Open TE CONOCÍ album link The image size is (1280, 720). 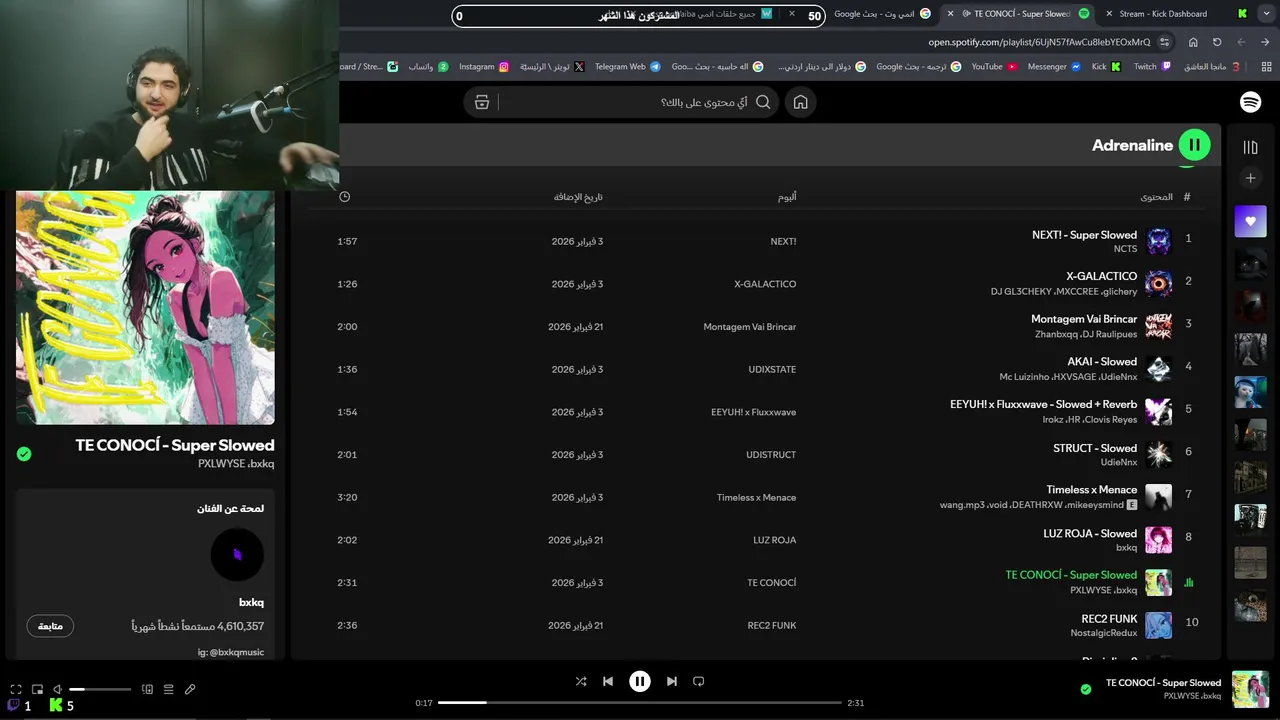[772, 583]
